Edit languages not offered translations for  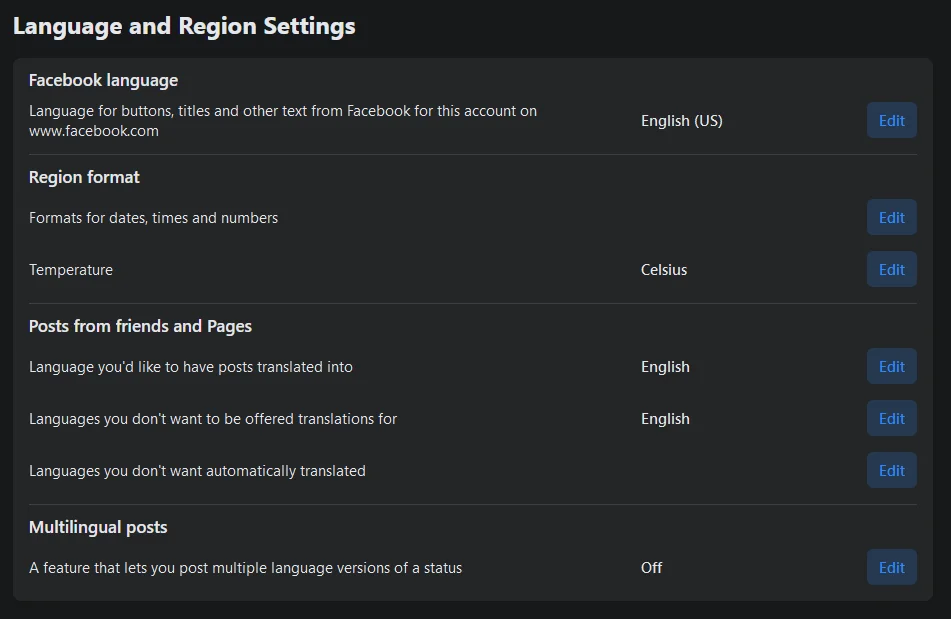[x=891, y=419]
